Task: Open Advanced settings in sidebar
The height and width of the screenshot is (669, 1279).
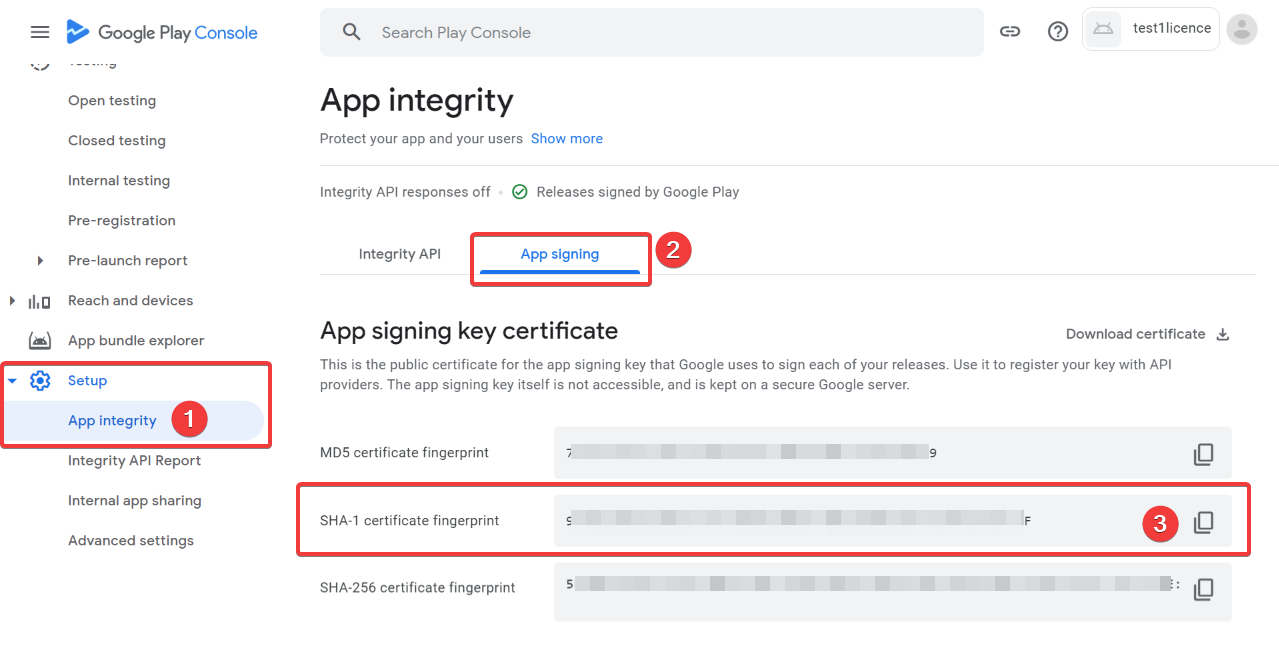Action: (130, 541)
